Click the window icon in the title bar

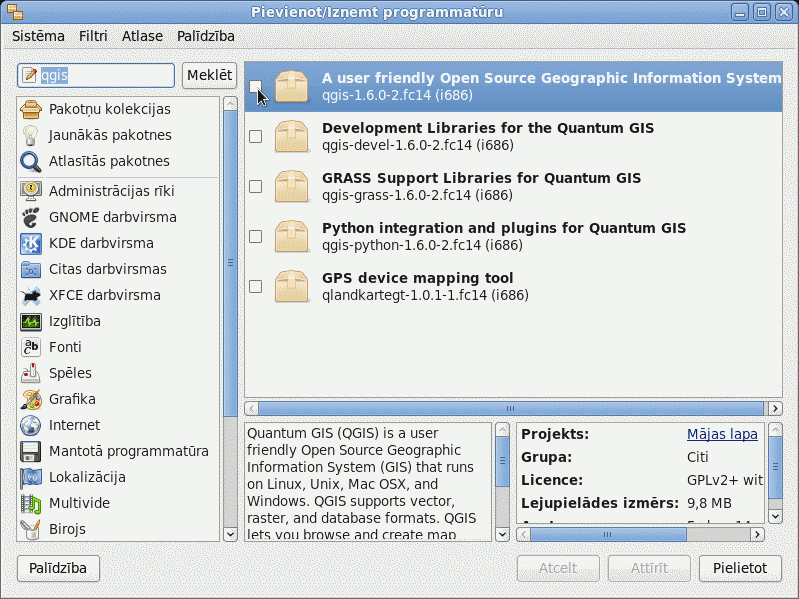coord(15,12)
